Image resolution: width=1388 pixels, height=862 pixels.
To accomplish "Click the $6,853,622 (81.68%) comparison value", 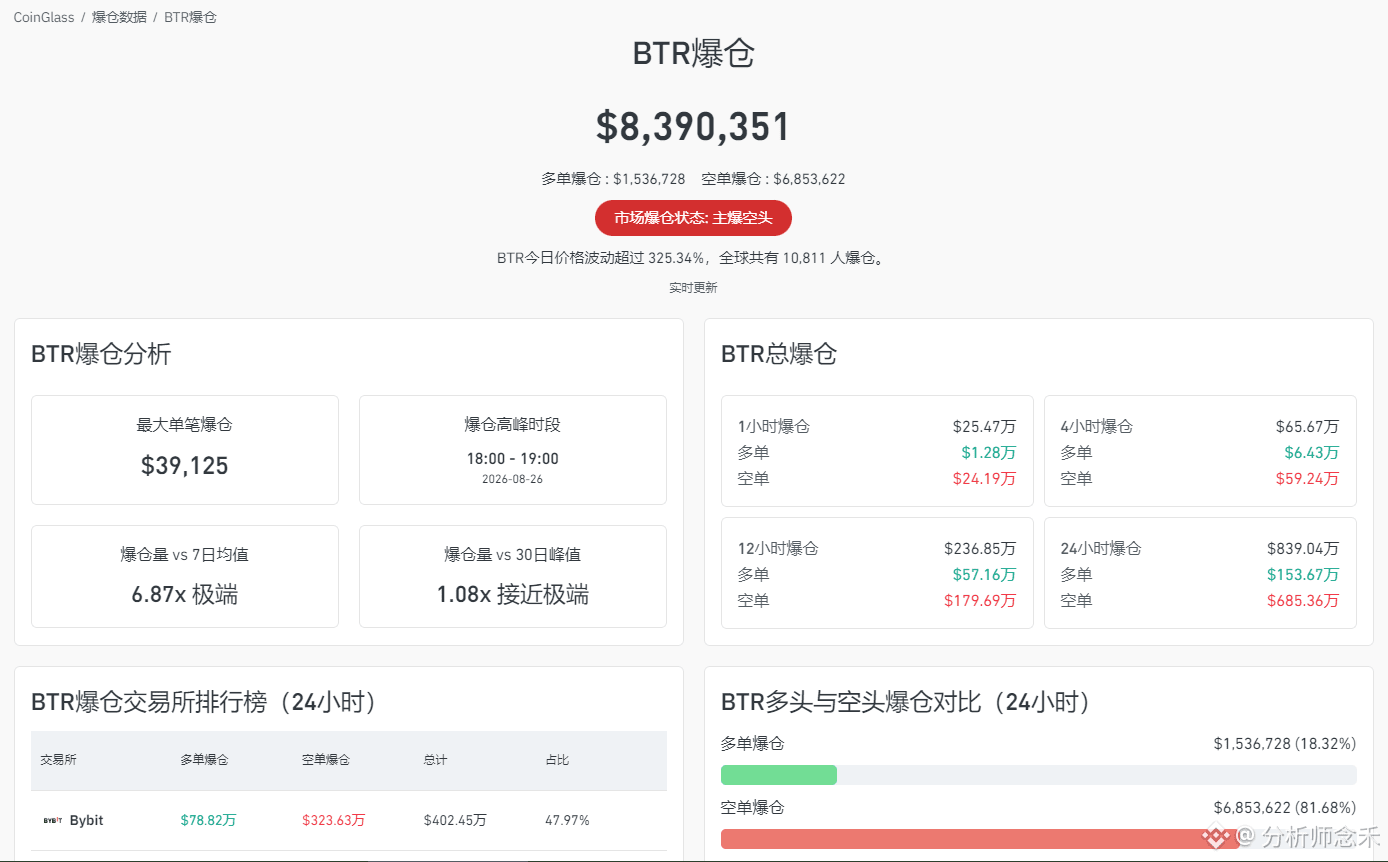I will click(1285, 808).
